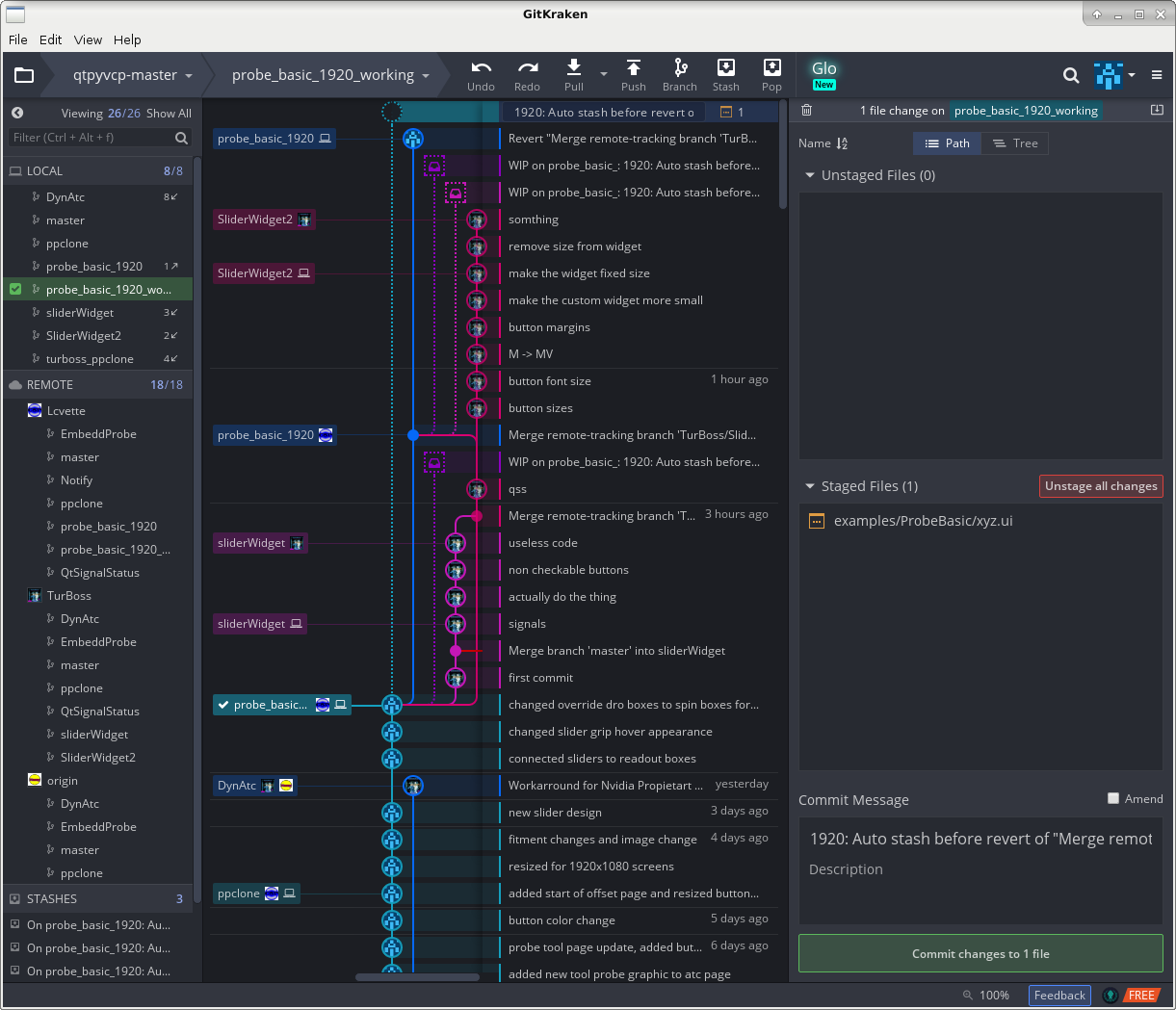Open the probe_basic_1920_working branch dropdown
Screen dimensions: 1176x1010
click(x=331, y=75)
